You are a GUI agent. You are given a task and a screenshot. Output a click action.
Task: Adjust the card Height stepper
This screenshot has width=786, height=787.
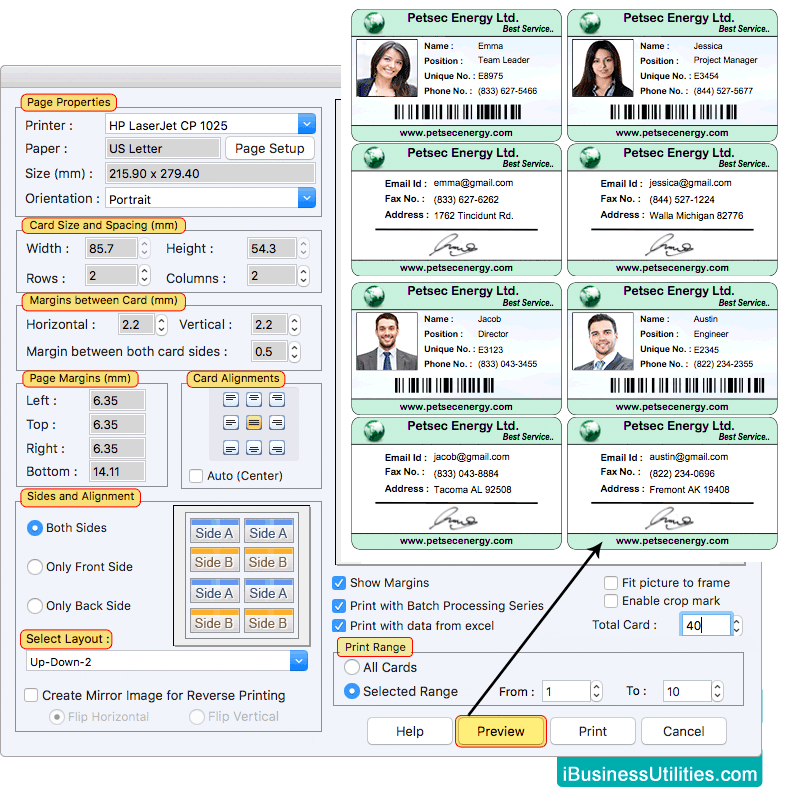[x=304, y=248]
